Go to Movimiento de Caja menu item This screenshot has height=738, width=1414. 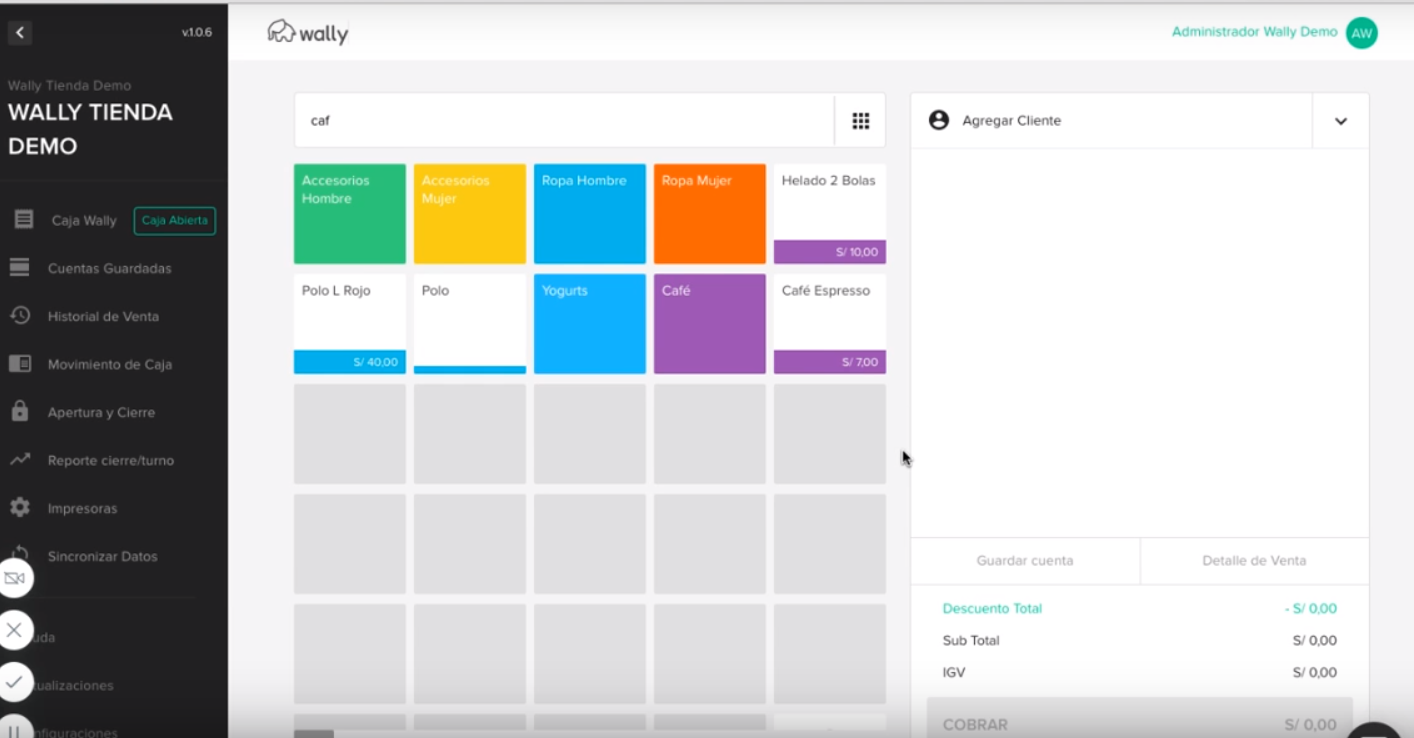(110, 364)
